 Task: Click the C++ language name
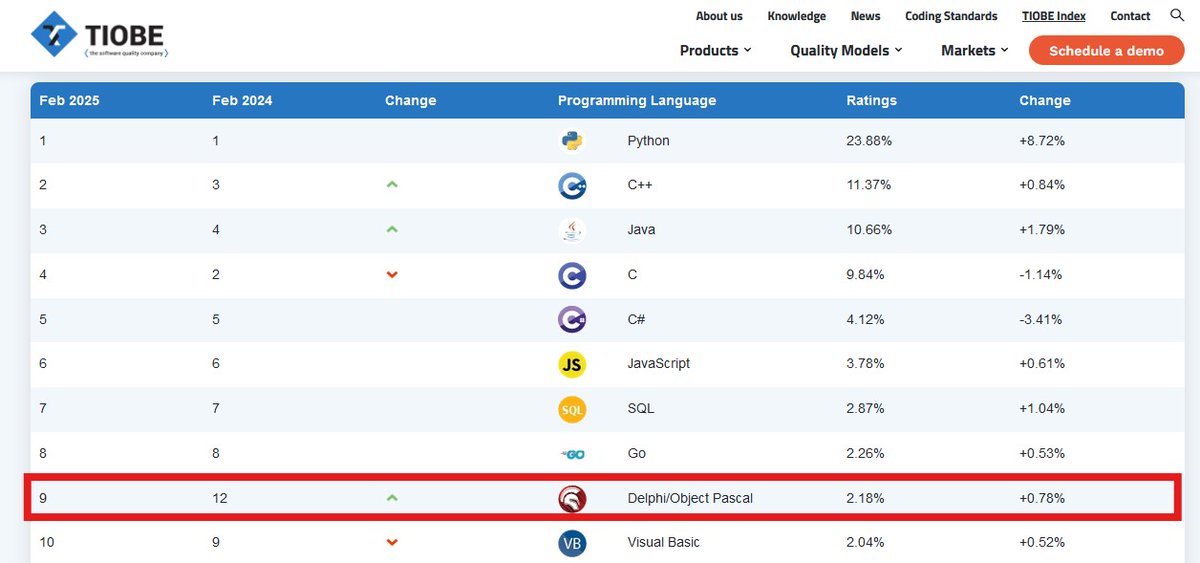point(641,185)
